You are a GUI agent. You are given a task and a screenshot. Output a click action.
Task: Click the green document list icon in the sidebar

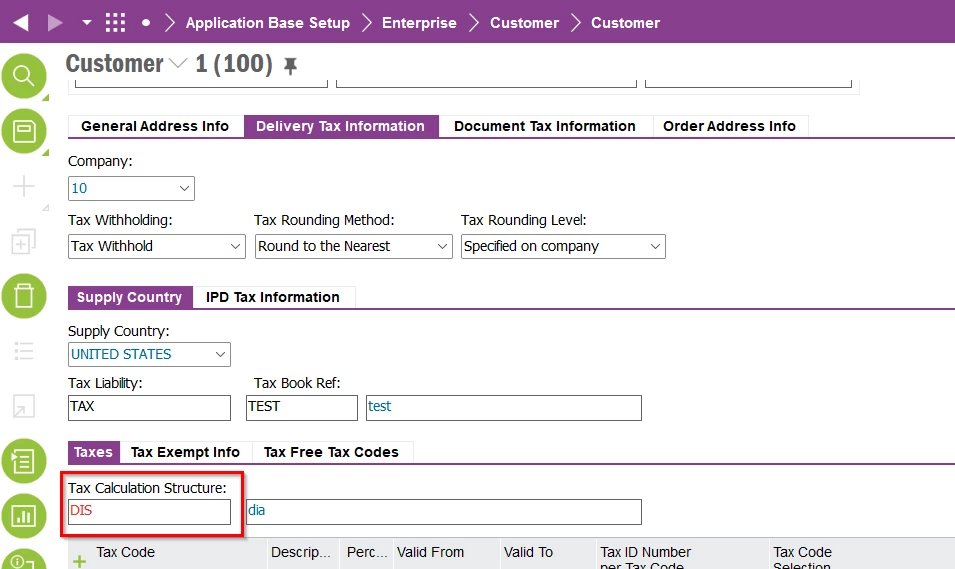point(24,461)
